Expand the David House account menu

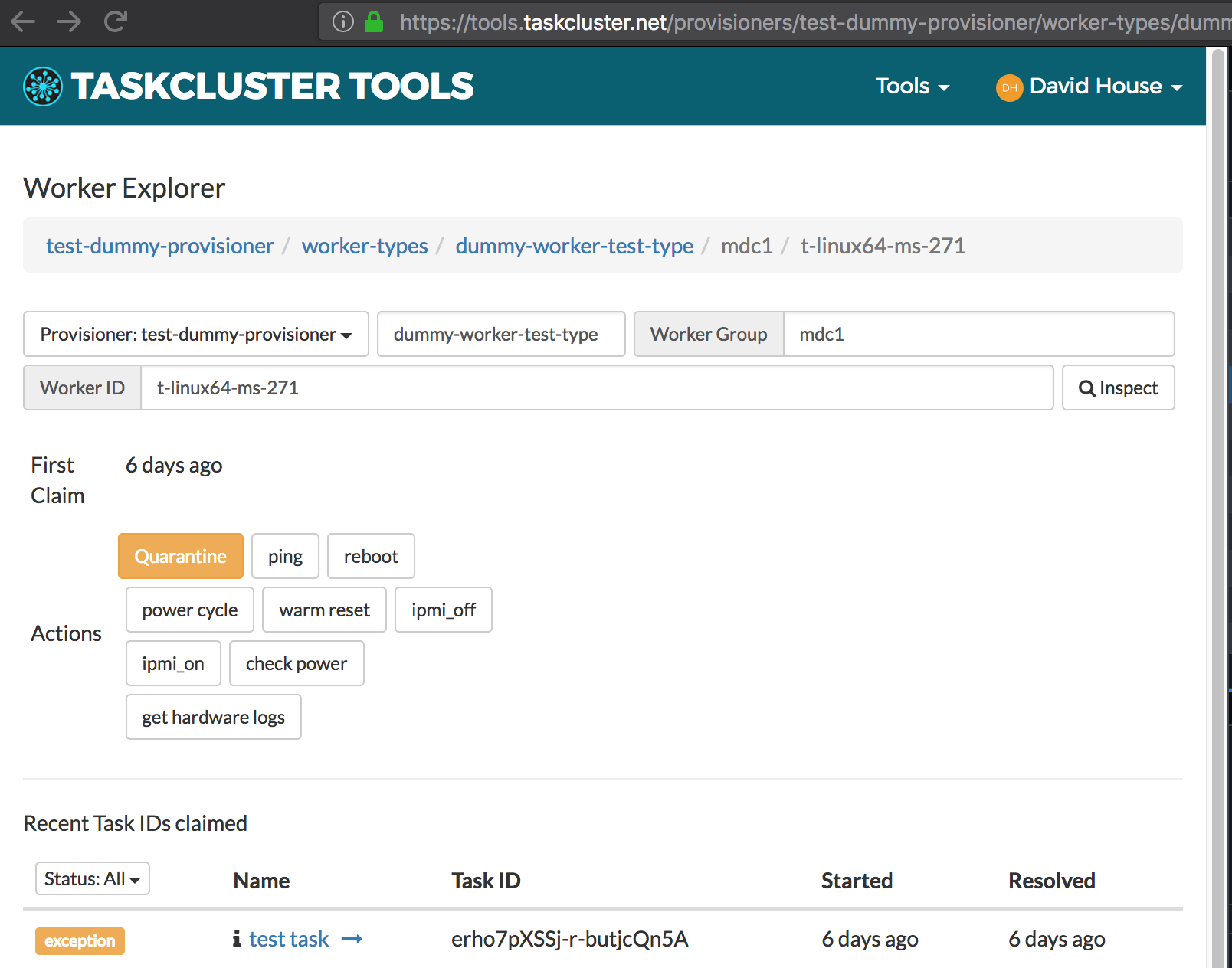coord(1106,86)
